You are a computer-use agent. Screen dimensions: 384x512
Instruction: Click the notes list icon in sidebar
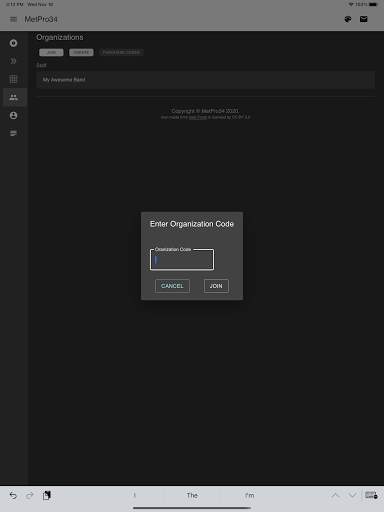(x=13, y=133)
